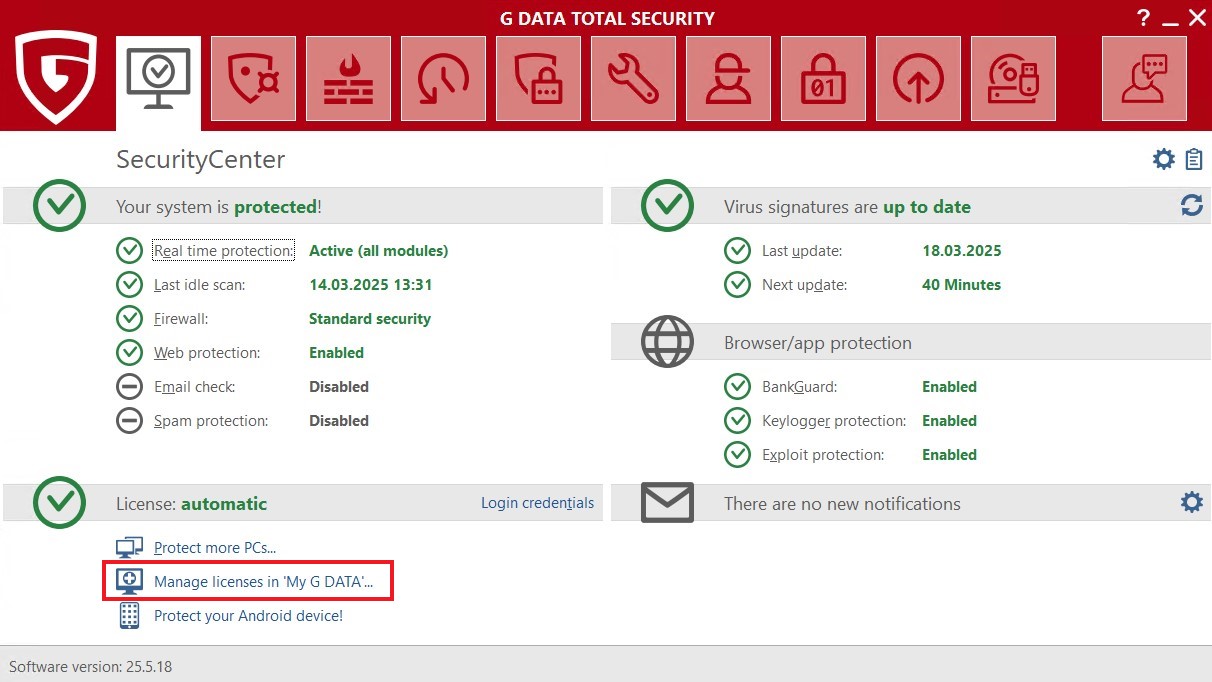Click the Email check entry
Screen dimensions: 1212x682
(194, 387)
